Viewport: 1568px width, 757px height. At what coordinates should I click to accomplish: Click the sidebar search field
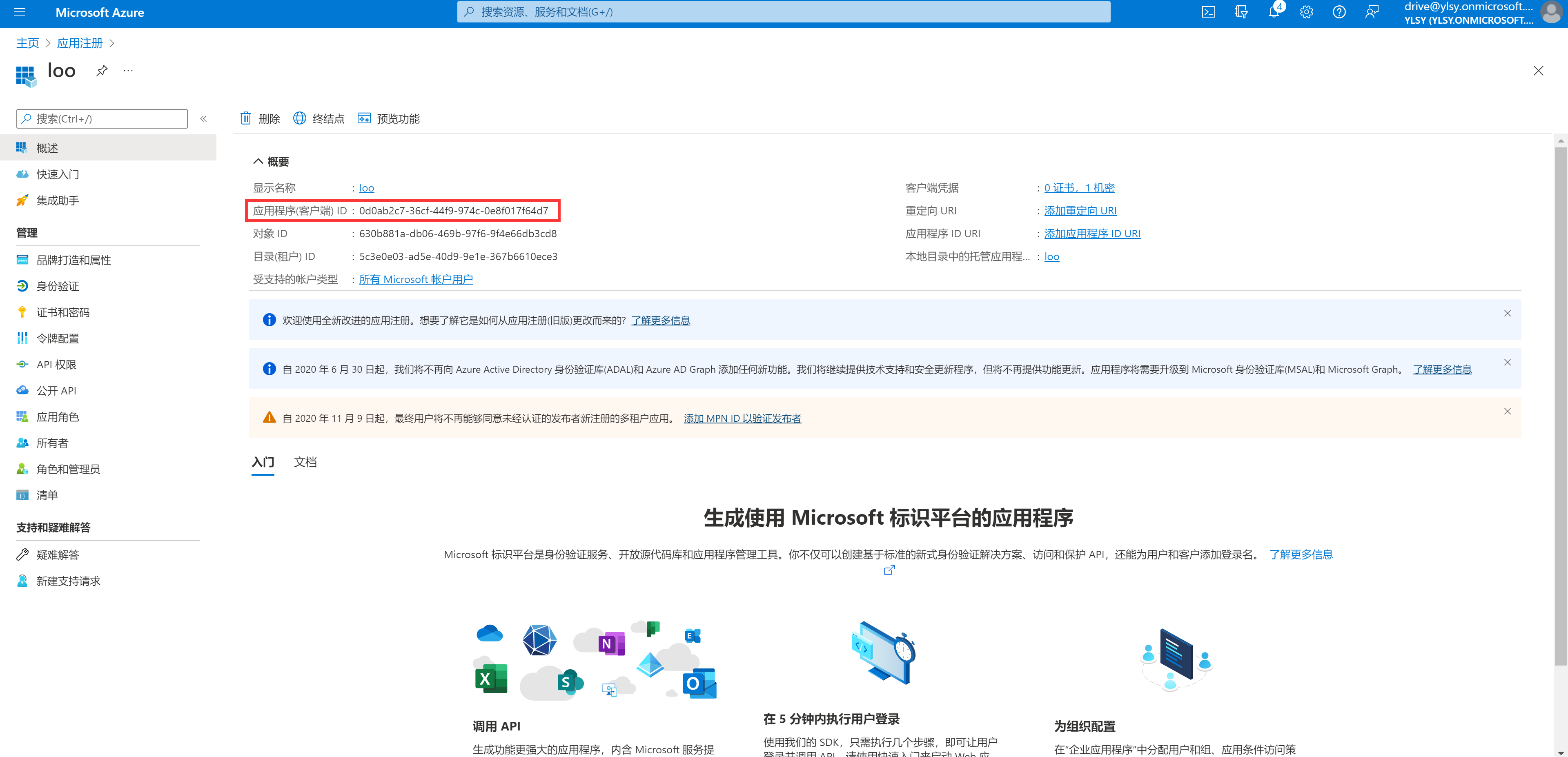102,119
